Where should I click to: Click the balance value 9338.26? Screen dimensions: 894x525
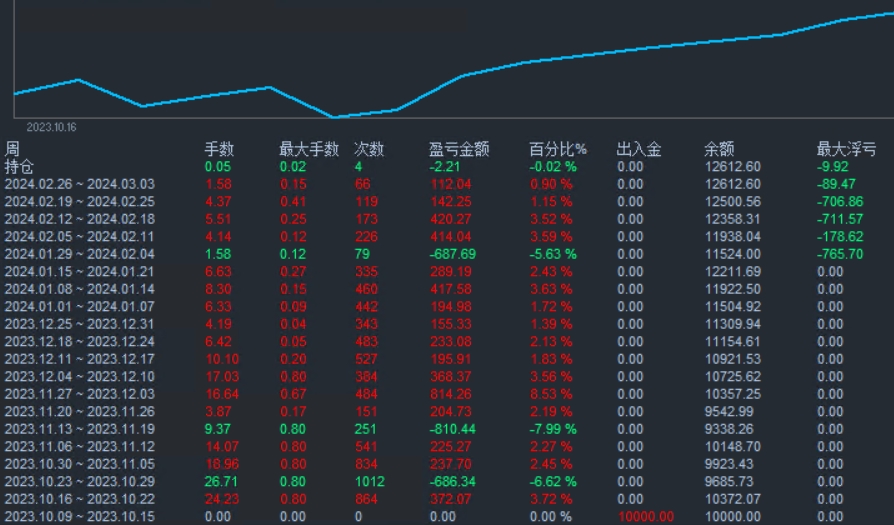729,429
